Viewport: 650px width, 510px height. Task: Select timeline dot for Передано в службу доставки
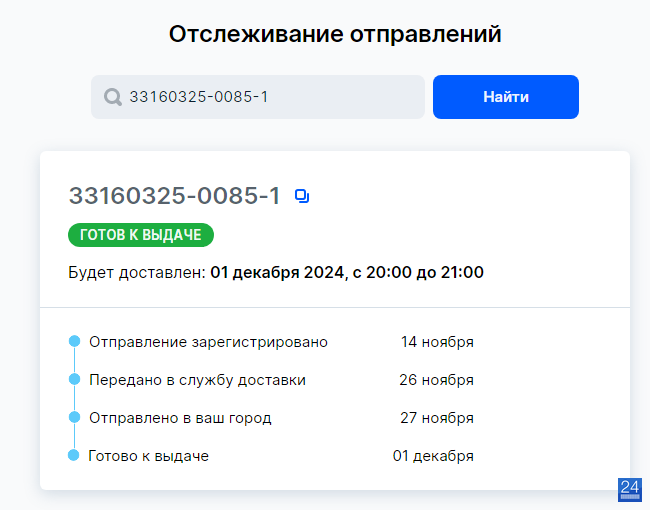pyautogui.click(x=74, y=379)
